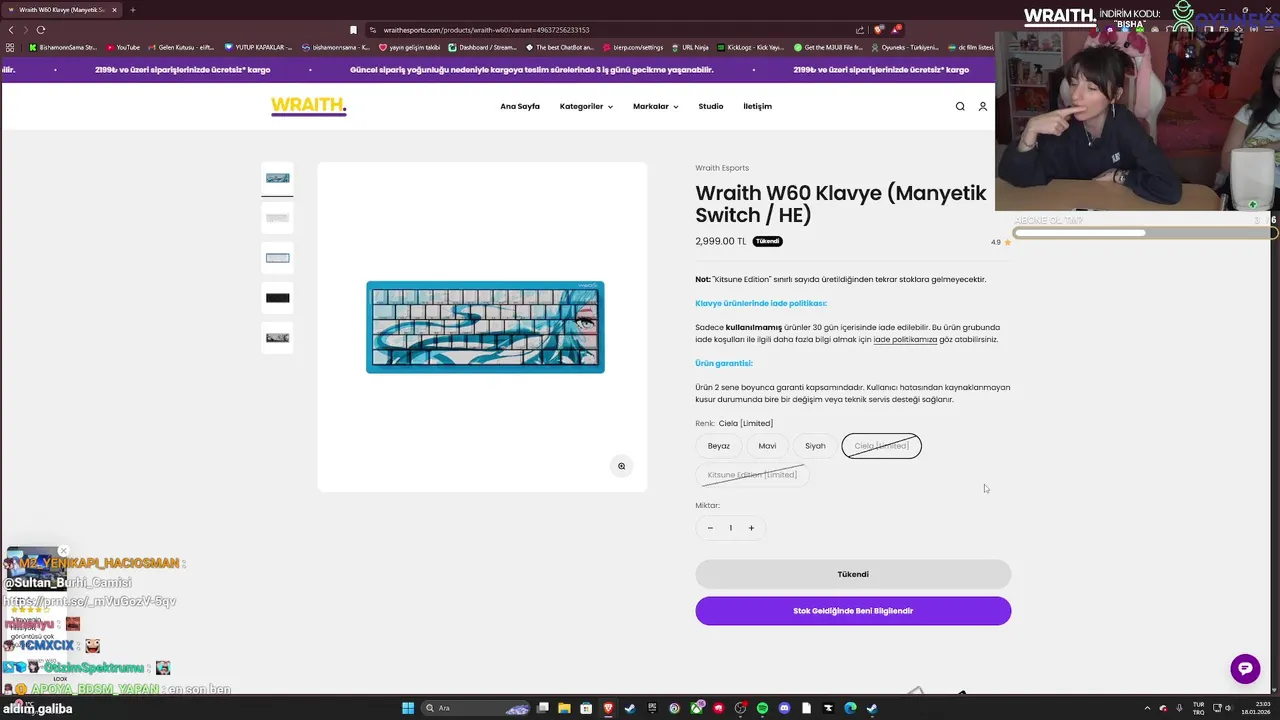This screenshot has height=720, width=1280.
Task: Increase quantity with plus button
Action: 751,528
